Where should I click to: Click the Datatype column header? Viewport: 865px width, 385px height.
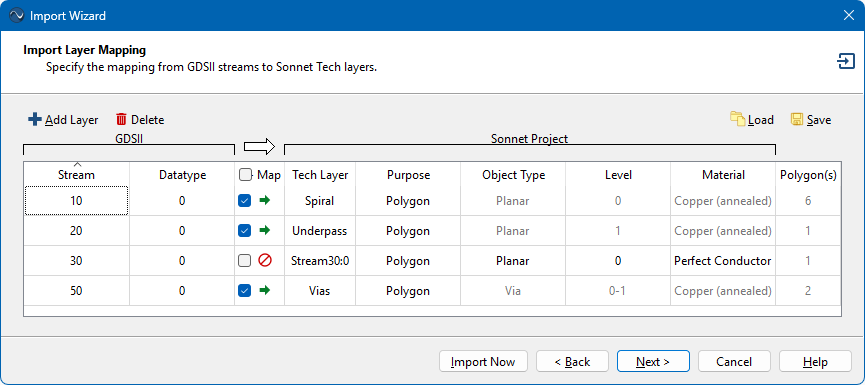pos(182,175)
